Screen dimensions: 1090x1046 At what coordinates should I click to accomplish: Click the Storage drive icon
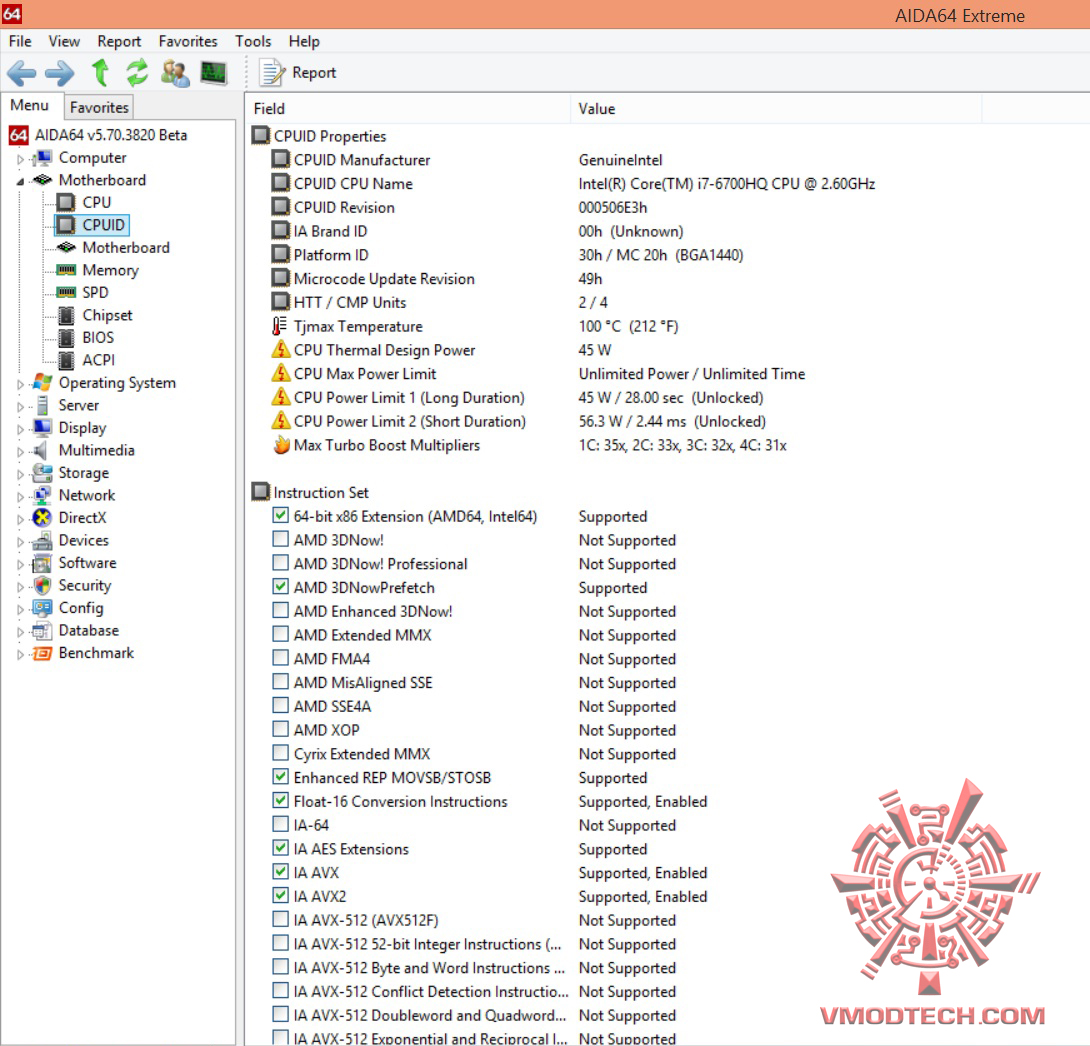(x=42, y=473)
